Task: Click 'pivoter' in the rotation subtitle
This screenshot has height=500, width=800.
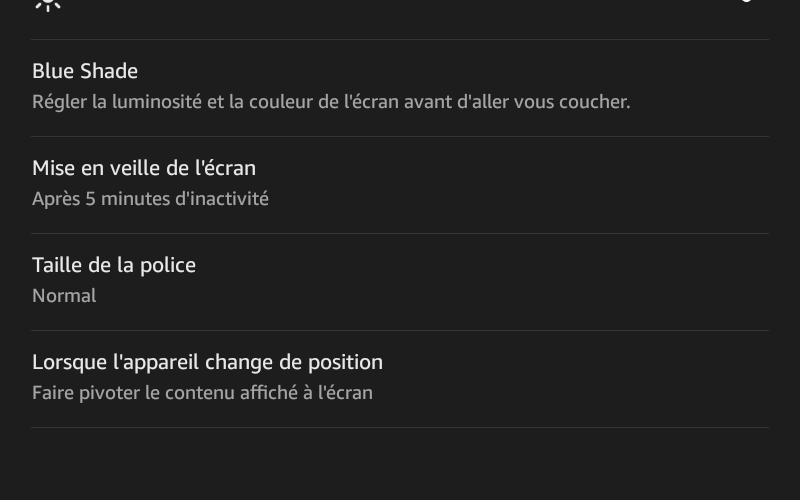Action: [x=109, y=393]
